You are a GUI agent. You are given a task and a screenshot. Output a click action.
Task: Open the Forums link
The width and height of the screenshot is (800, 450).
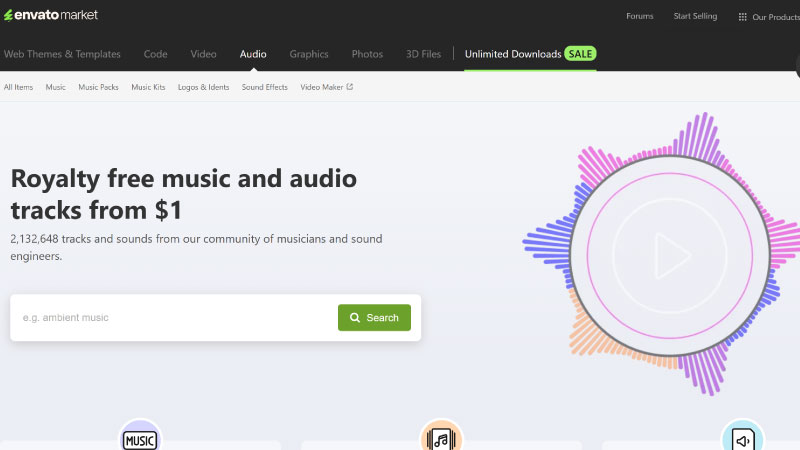tap(639, 16)
